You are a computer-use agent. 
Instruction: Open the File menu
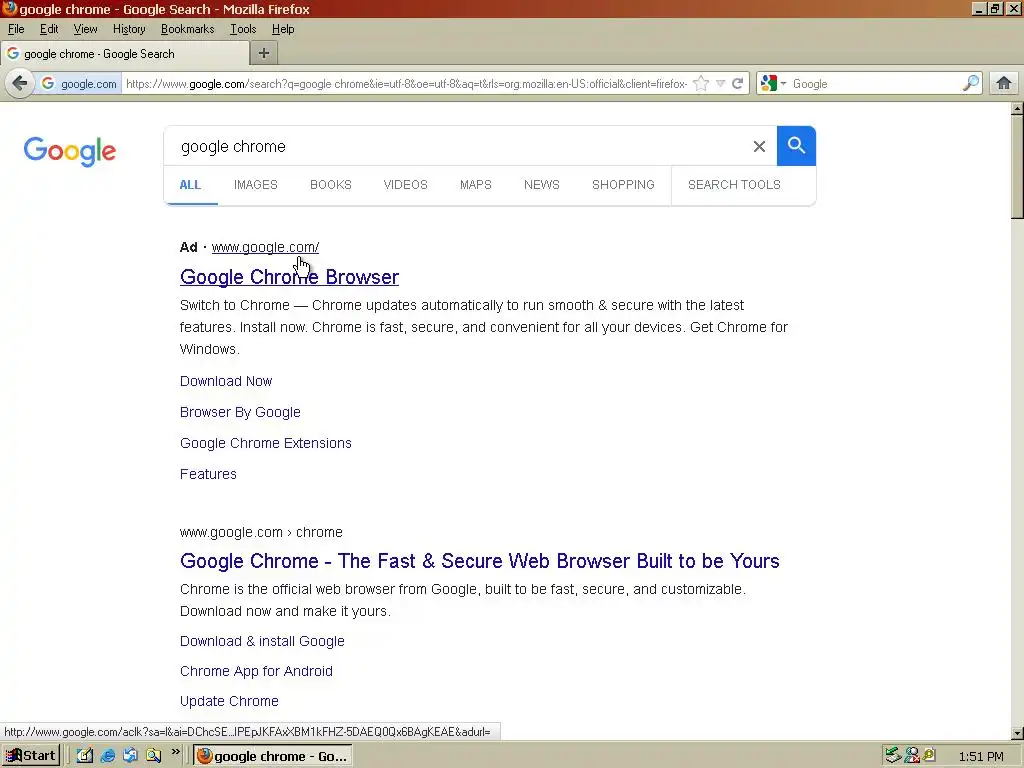point(16,29)
